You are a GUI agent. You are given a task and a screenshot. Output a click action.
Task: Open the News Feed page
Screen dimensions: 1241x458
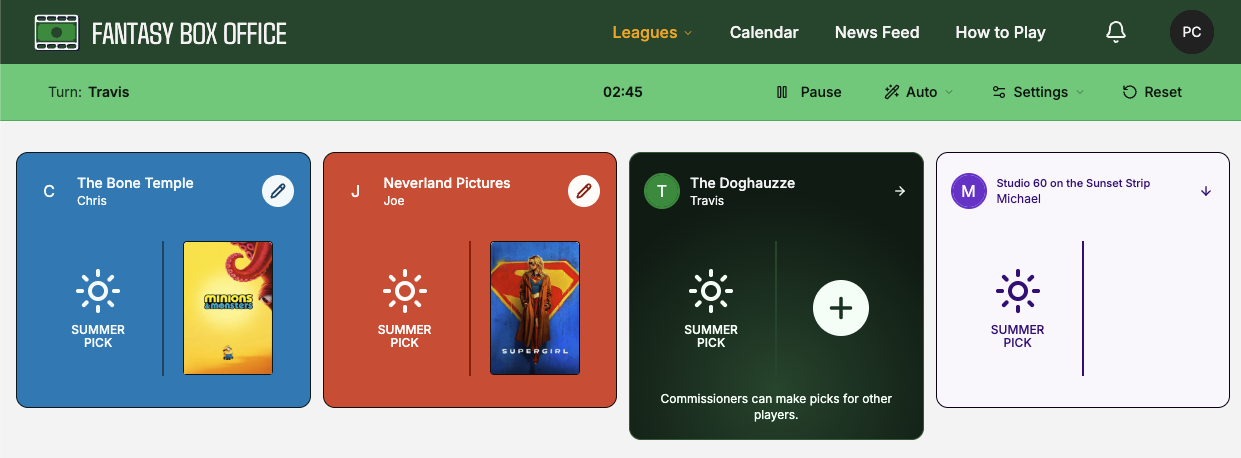pyautogui.click(x=877, y=32)
